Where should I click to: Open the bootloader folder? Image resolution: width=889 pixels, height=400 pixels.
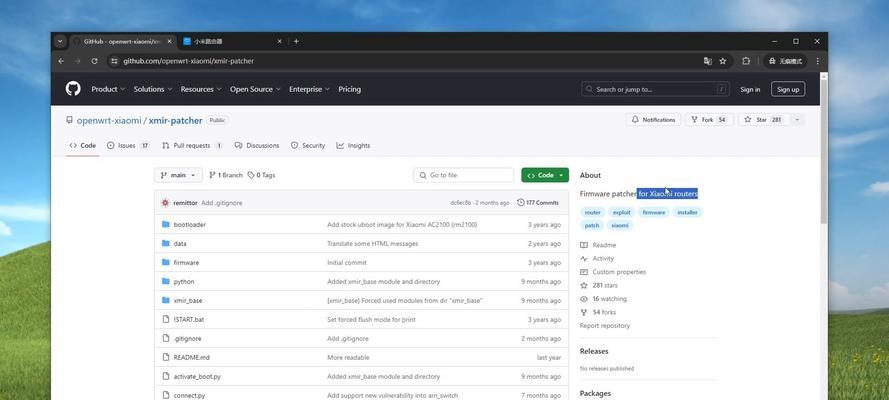pos(189,225)
